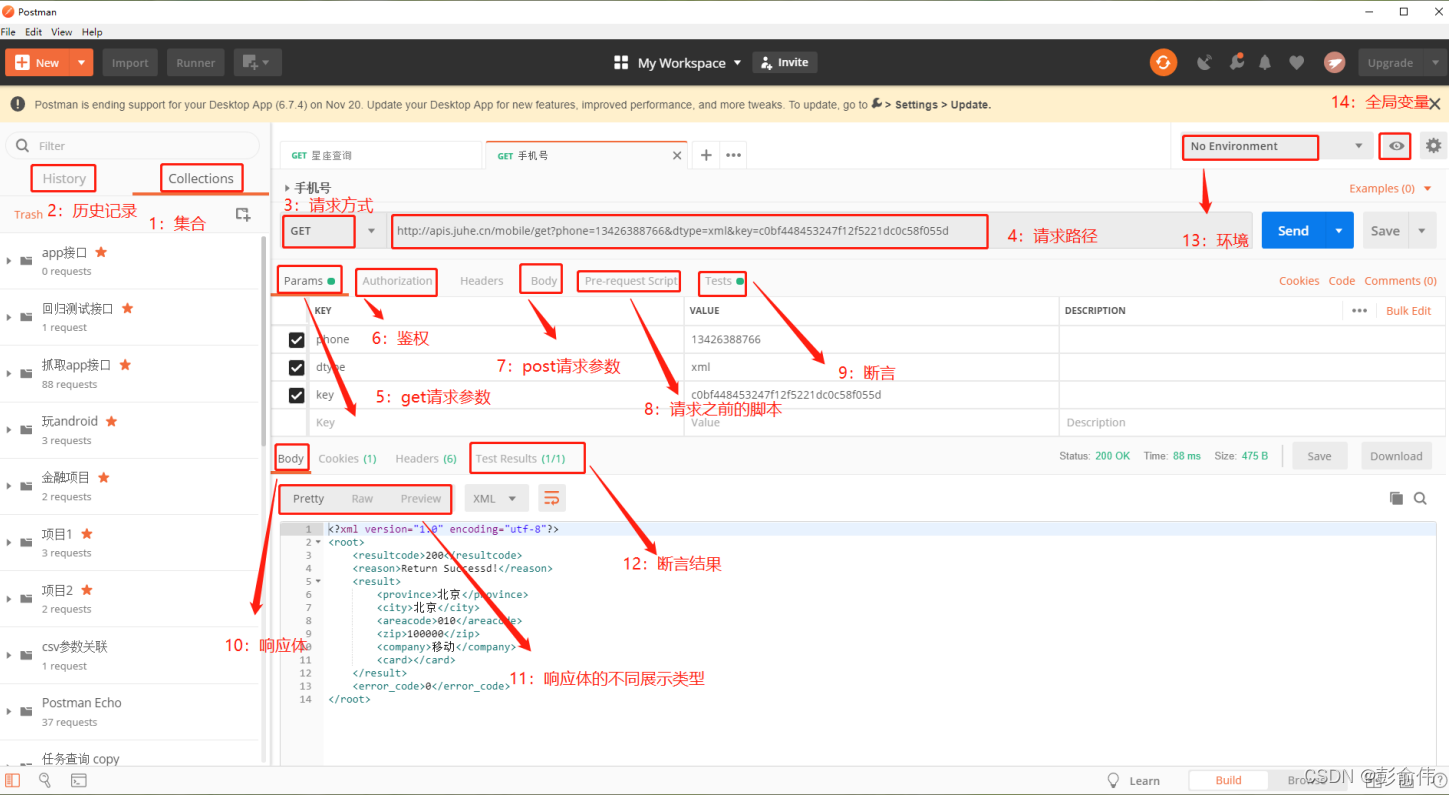This screenshot has width=1450, height=796.
Task: Click the new collection icon beside Trash
Action: tap(242, 214)
